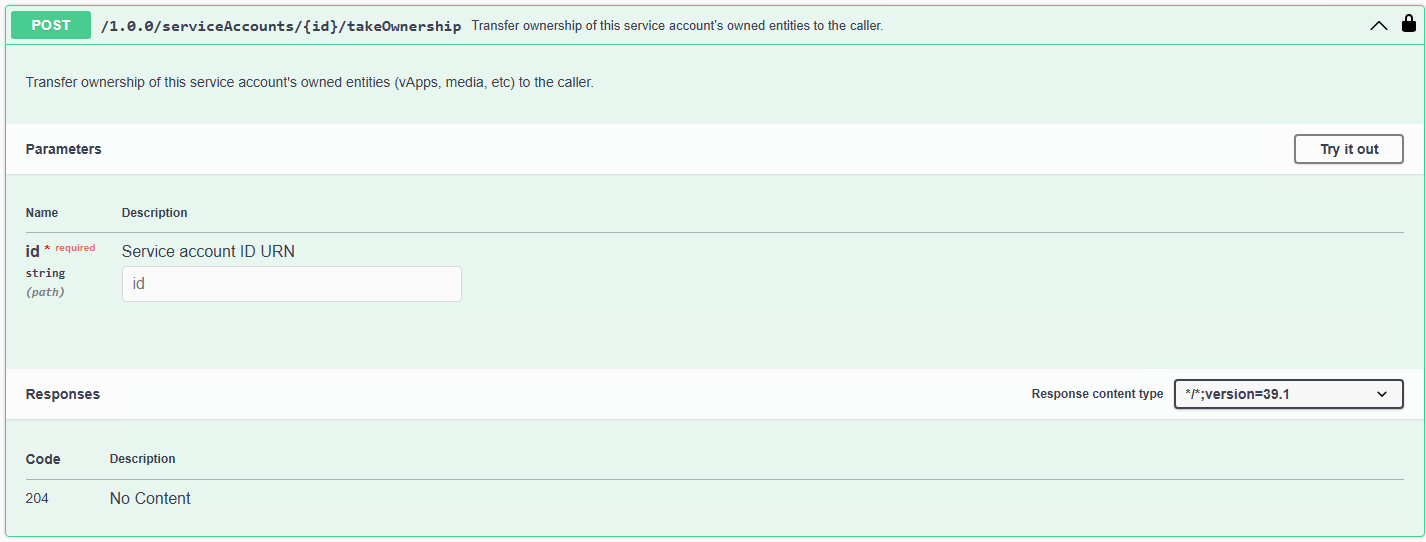The image size is (1426, 542).
Task: Select the Parameters section heading
Action: (63, 149)
